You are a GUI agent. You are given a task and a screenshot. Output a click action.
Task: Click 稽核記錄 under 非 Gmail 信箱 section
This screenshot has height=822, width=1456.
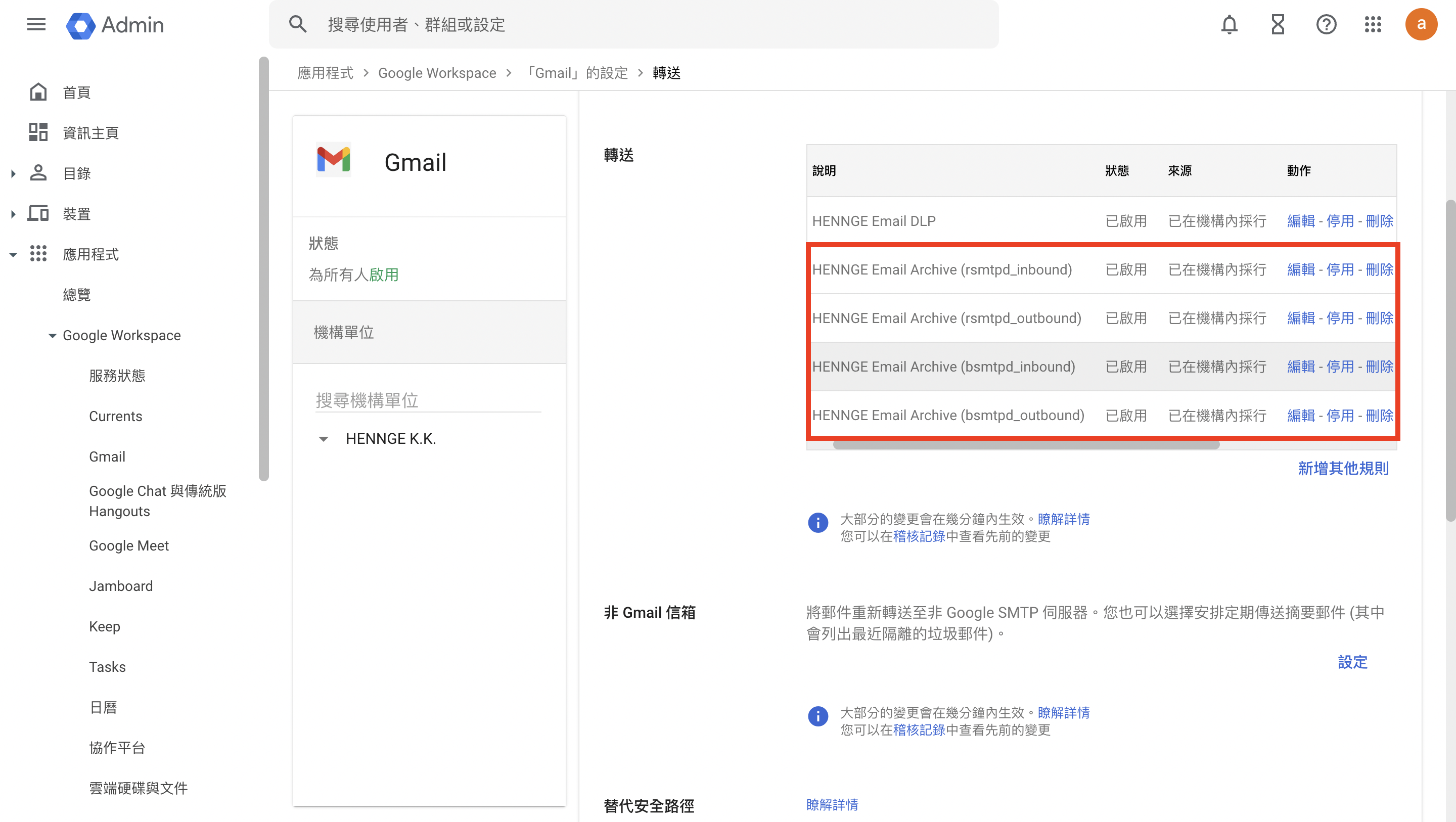click(x=919, y=730)
